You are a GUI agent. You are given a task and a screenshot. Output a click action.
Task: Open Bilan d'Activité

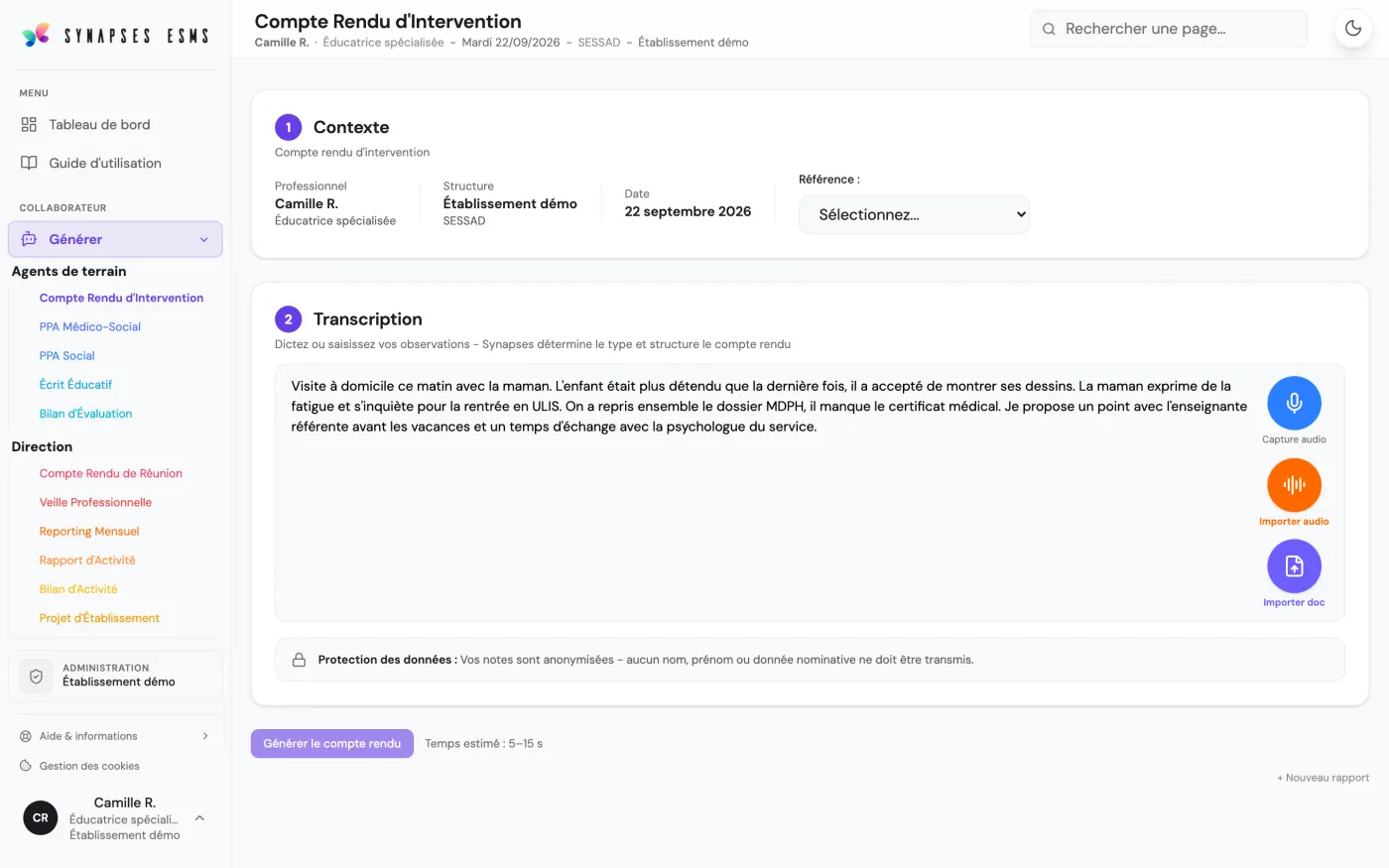78,589
